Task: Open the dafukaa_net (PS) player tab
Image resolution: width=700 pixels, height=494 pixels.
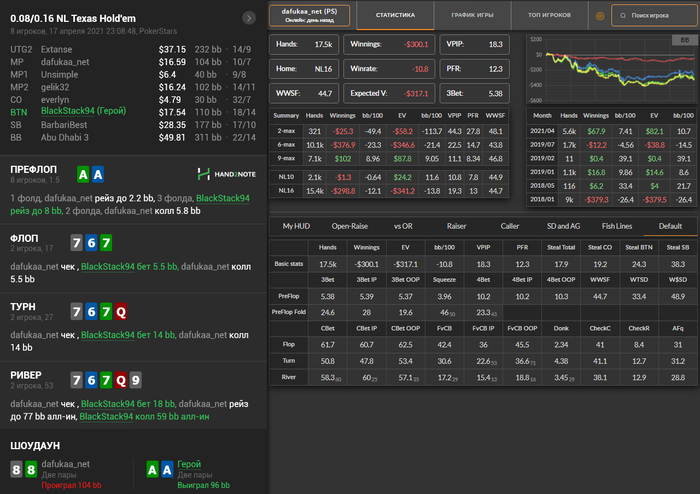Action: tap(309, 16)
